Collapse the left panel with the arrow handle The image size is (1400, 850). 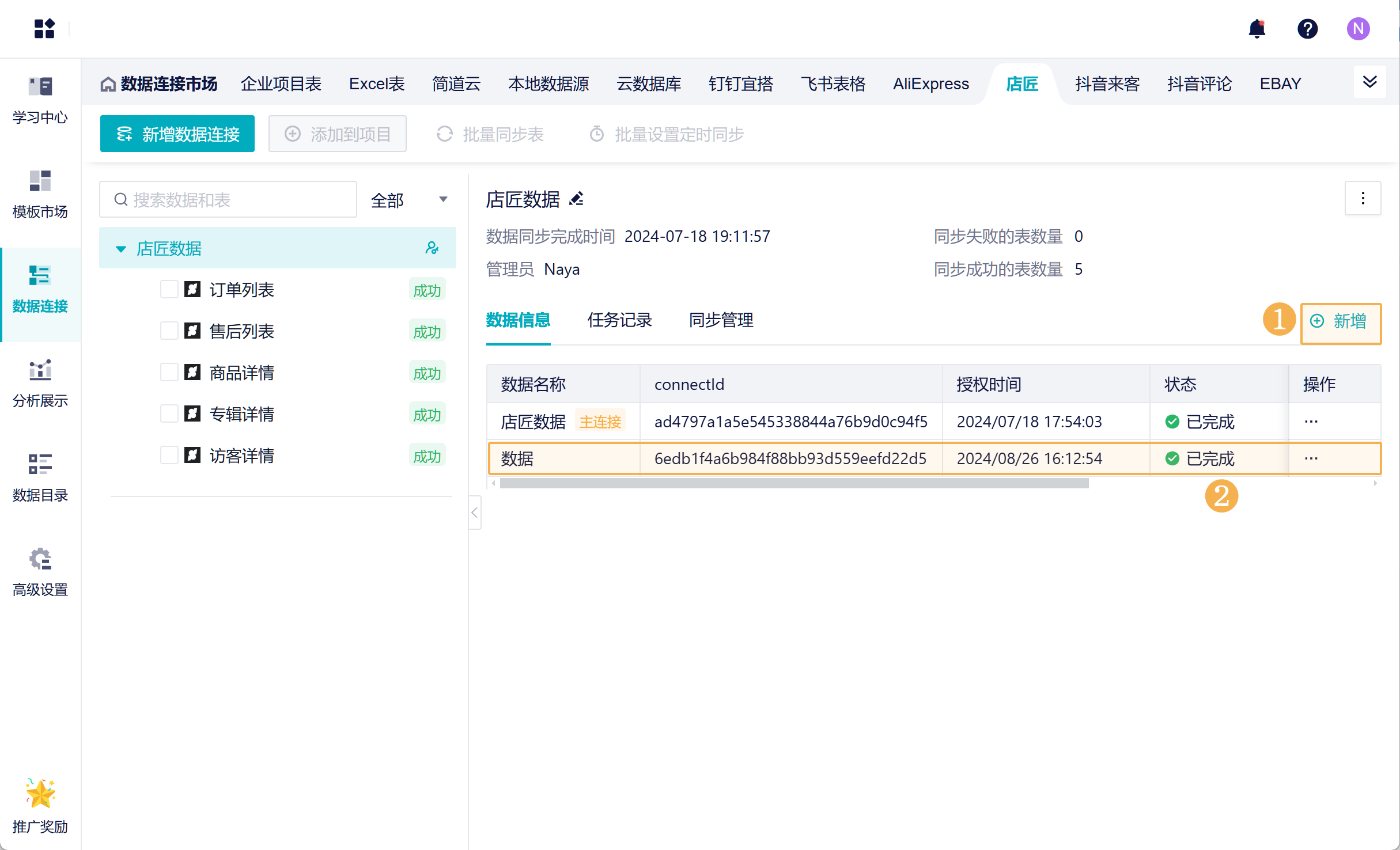[x=475, y=513]
